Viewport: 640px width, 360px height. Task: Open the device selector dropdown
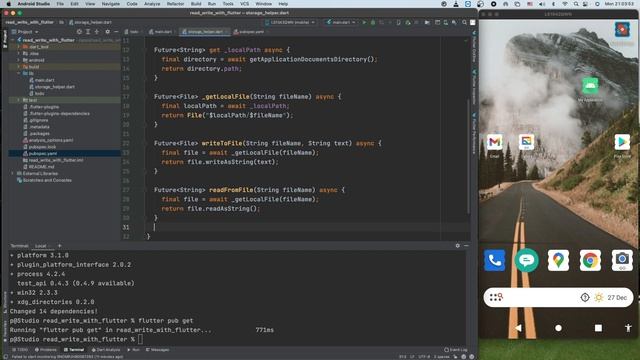coord(290,22)
